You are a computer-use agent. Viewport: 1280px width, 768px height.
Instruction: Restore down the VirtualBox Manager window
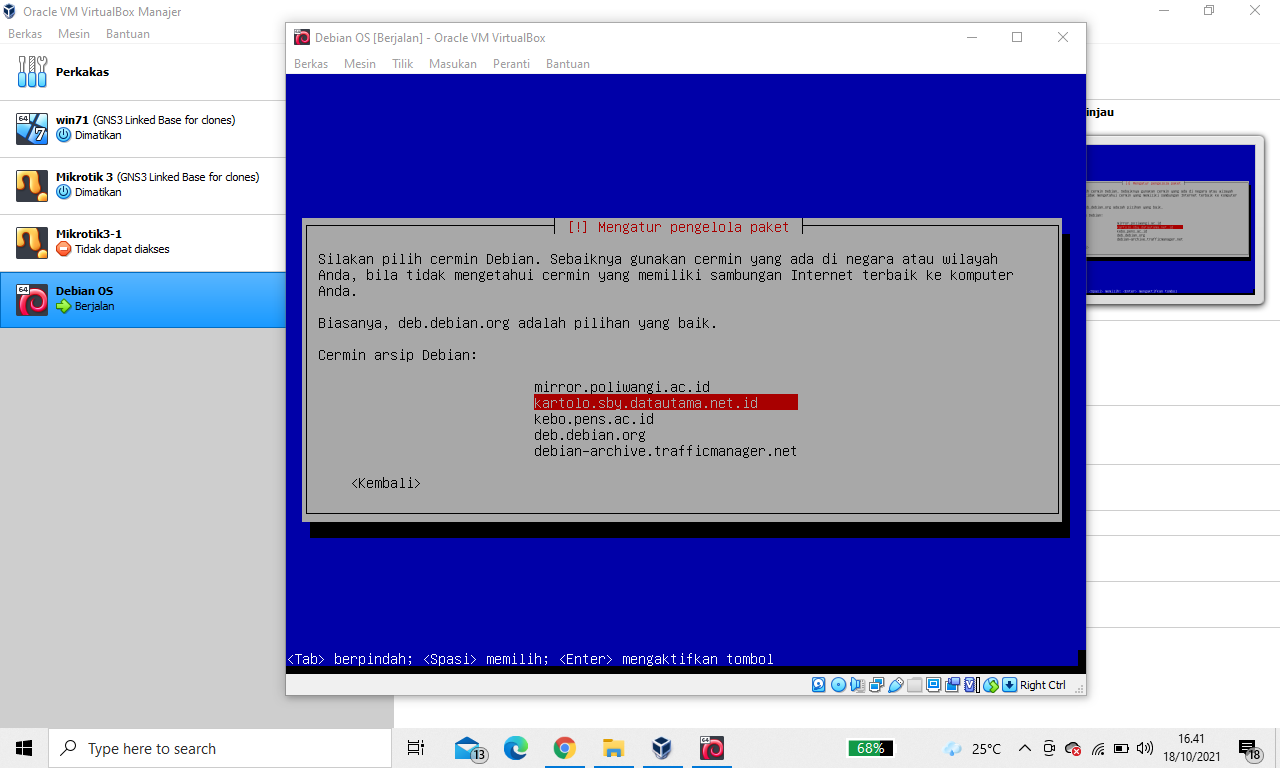[x=1209, y=11]
